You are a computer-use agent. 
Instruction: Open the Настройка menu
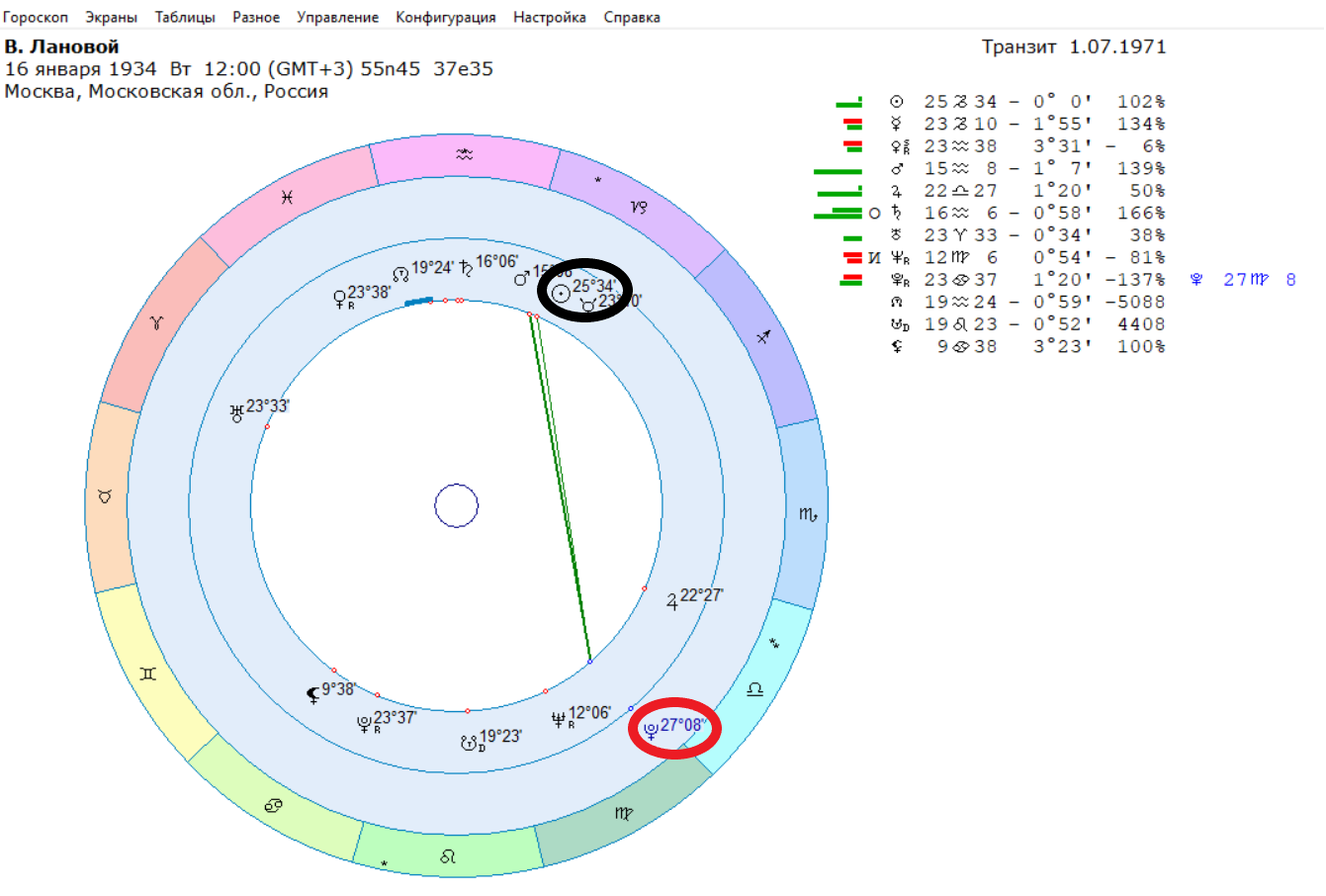(x=549, y=17)
